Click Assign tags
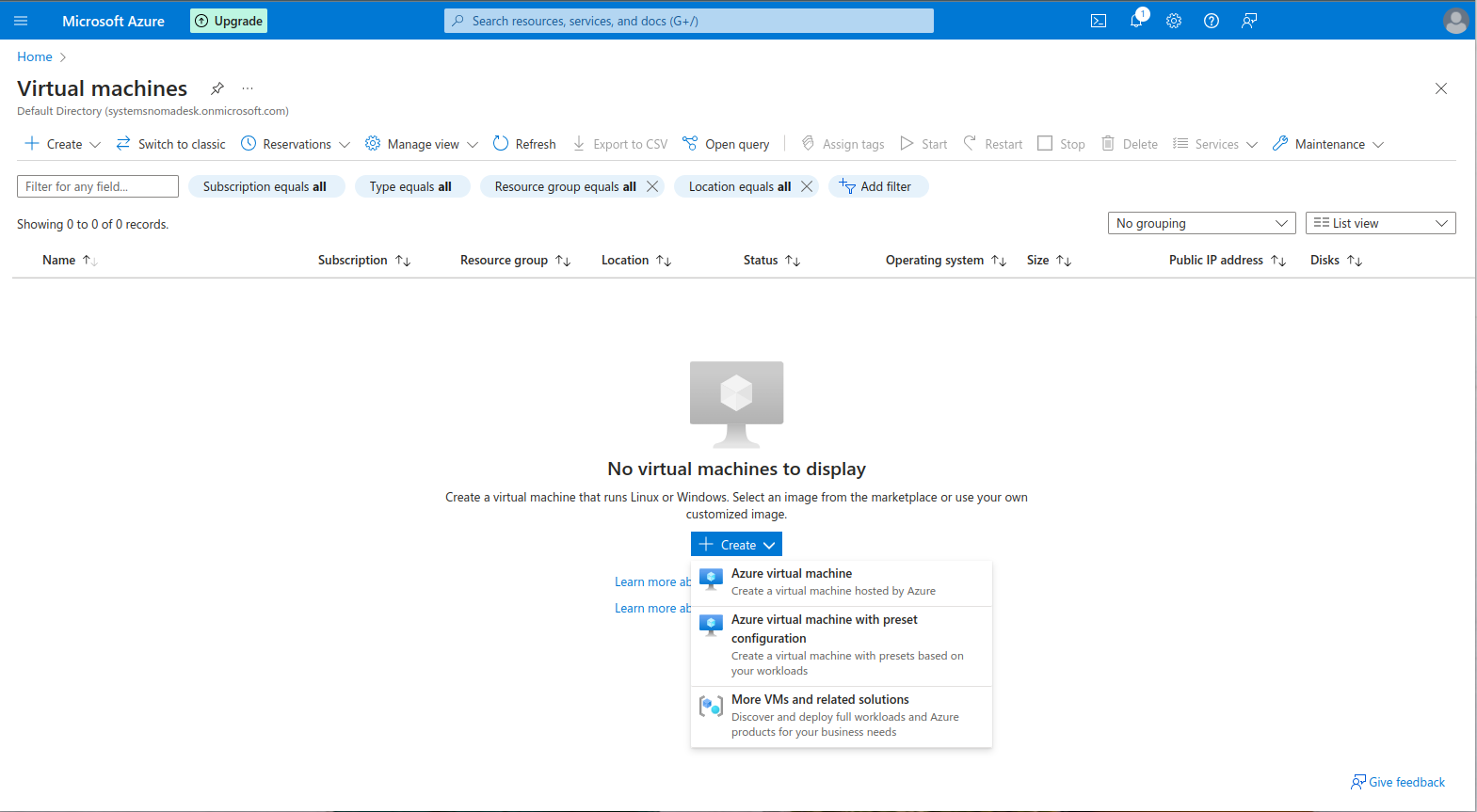Screen dimensions: 1477x812 click(843, 144)
